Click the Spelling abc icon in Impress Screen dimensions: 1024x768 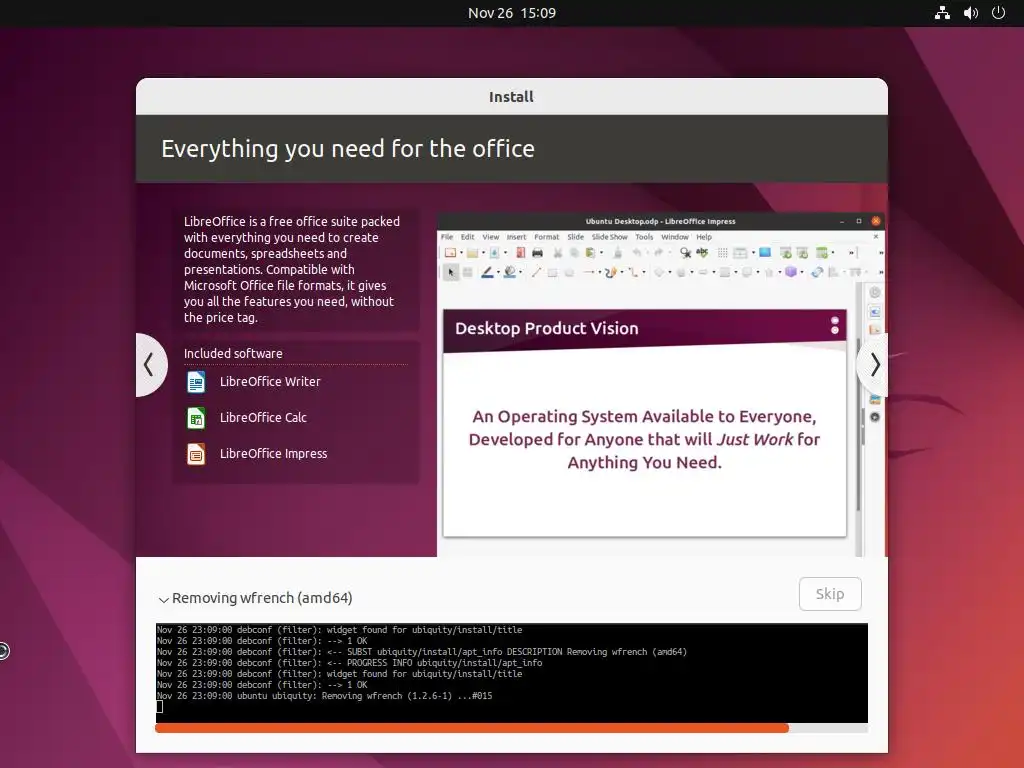pyautogui.click(x=702, y=252)
